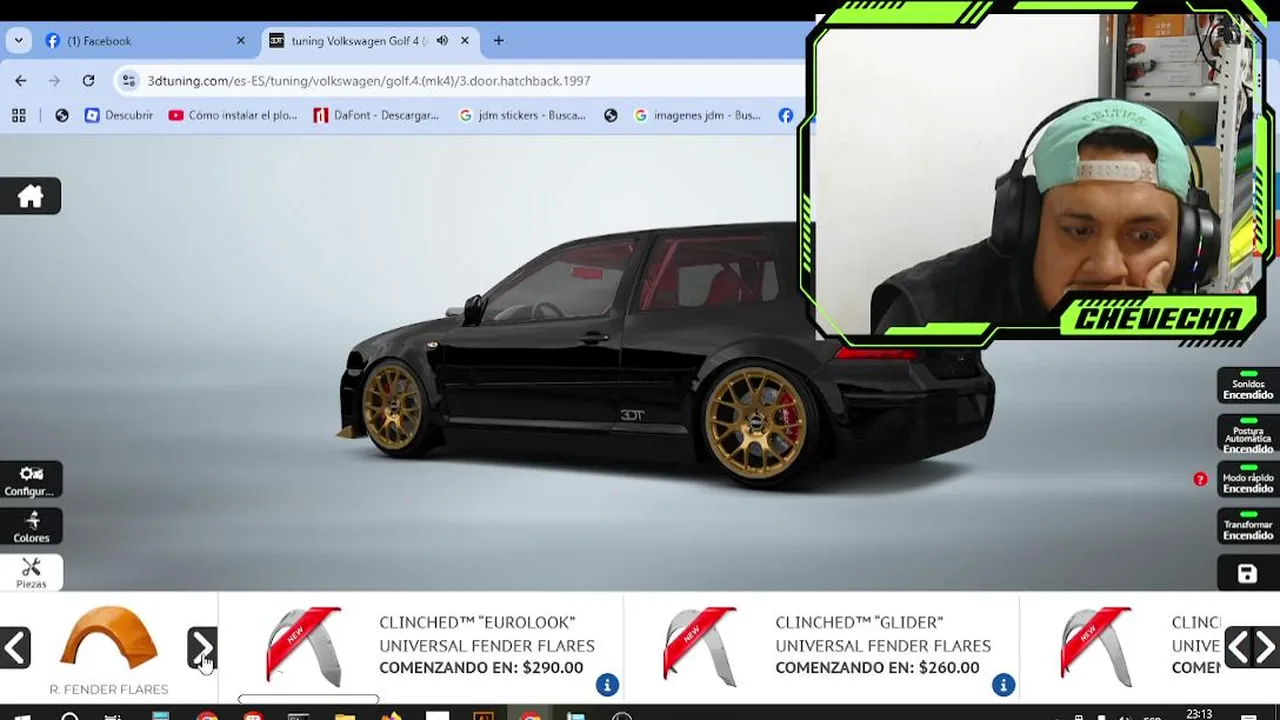
Task: Go to previous part category with left arrow
Action: click(15, 648)
